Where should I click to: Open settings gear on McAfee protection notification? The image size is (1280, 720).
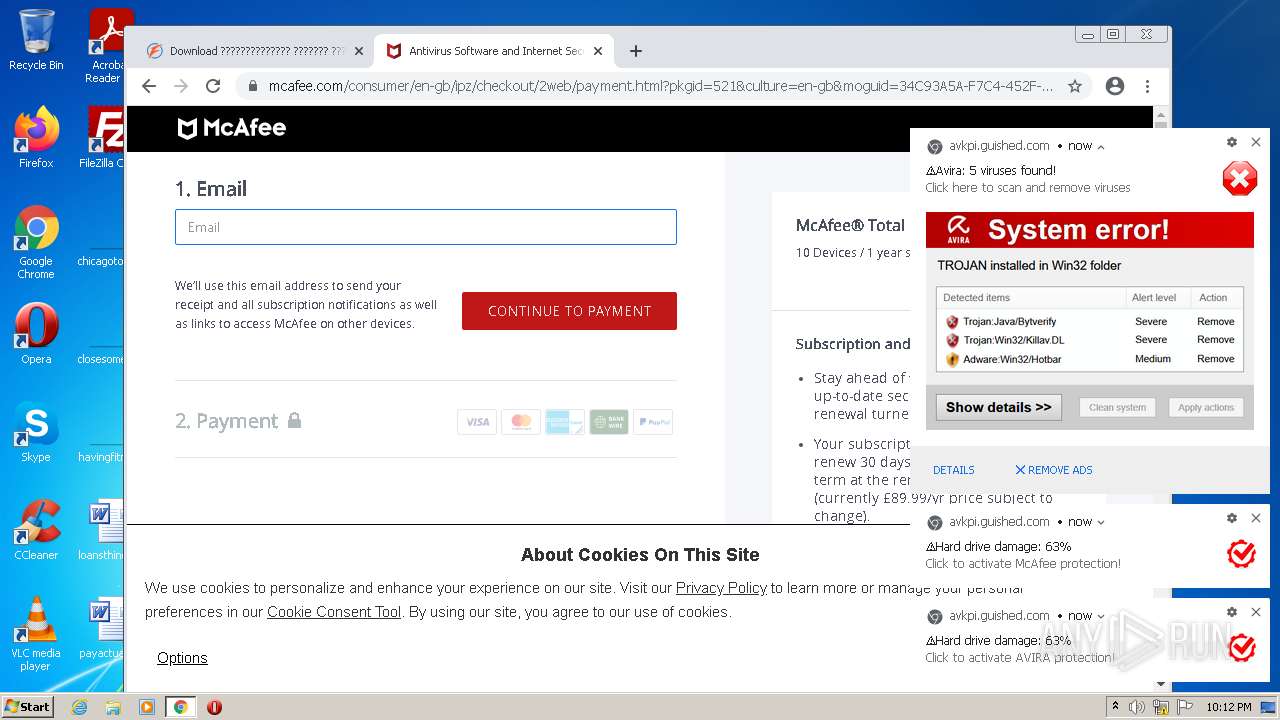1232,518
